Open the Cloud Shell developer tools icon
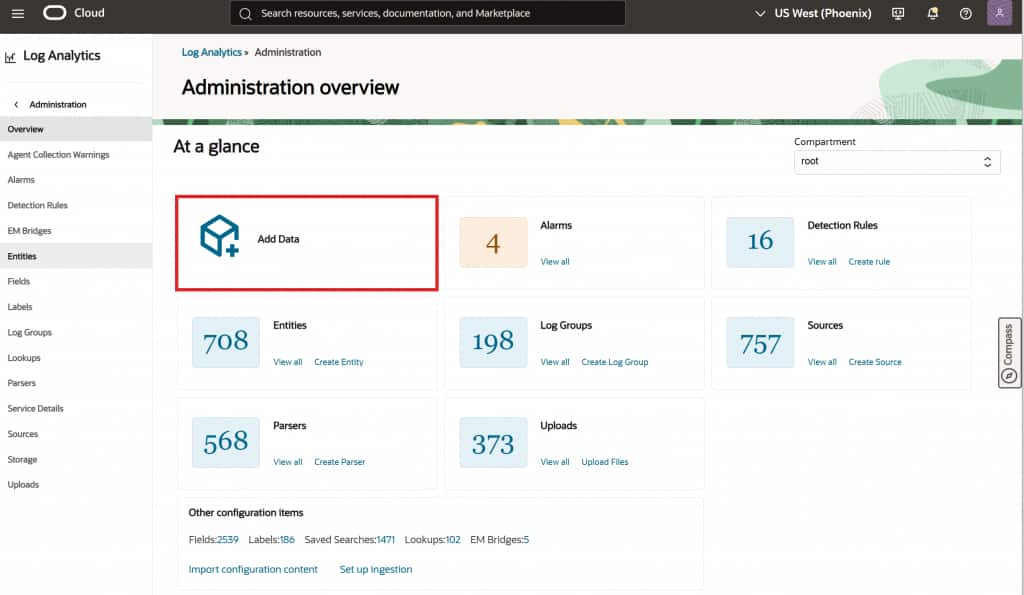The width and height of the screenshot is (1024, 595). (898, 13)
